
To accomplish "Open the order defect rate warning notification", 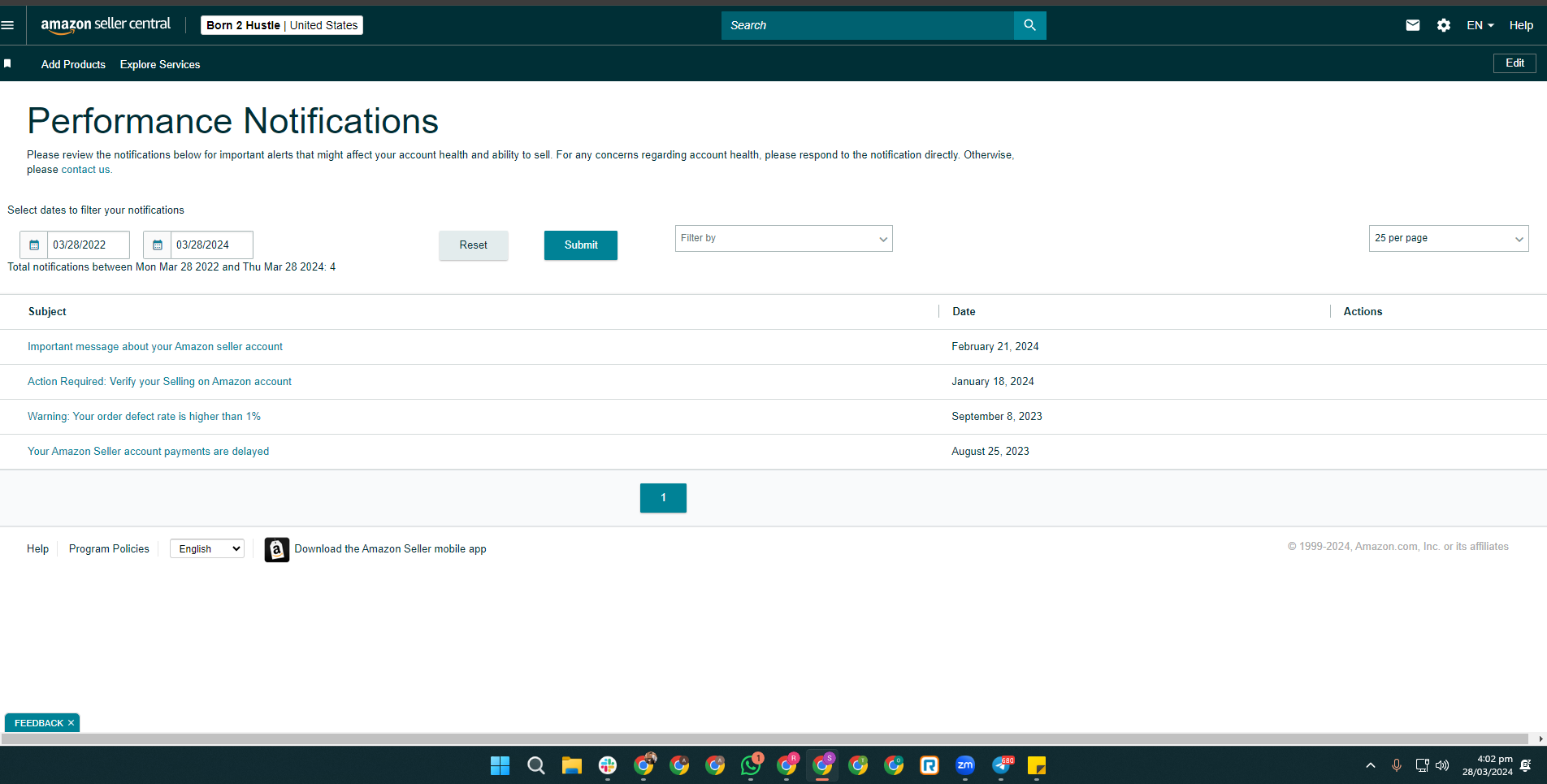I will tap(144, 417).
